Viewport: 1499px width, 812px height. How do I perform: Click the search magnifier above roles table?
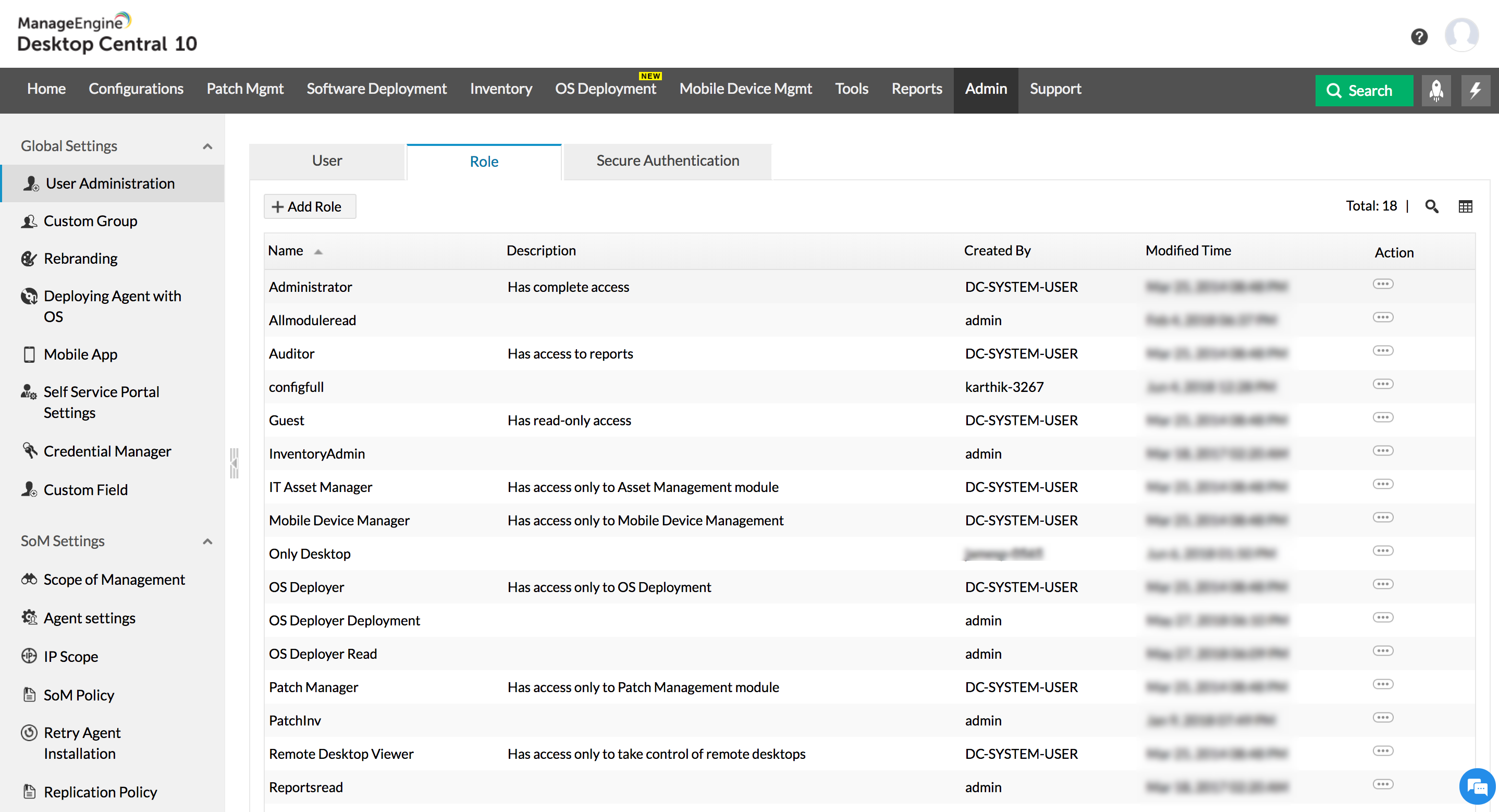point(1431,206)
